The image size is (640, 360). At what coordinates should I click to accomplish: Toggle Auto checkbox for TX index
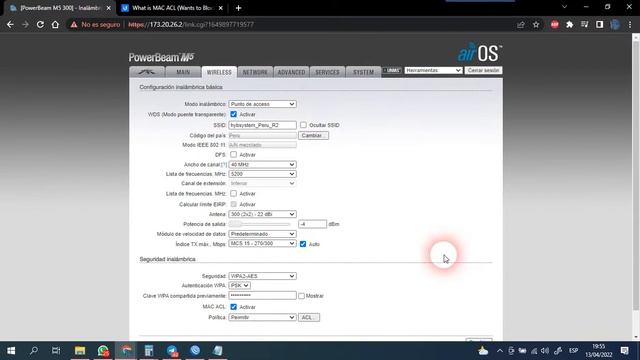pyautogui.click(x=303, y=244)
